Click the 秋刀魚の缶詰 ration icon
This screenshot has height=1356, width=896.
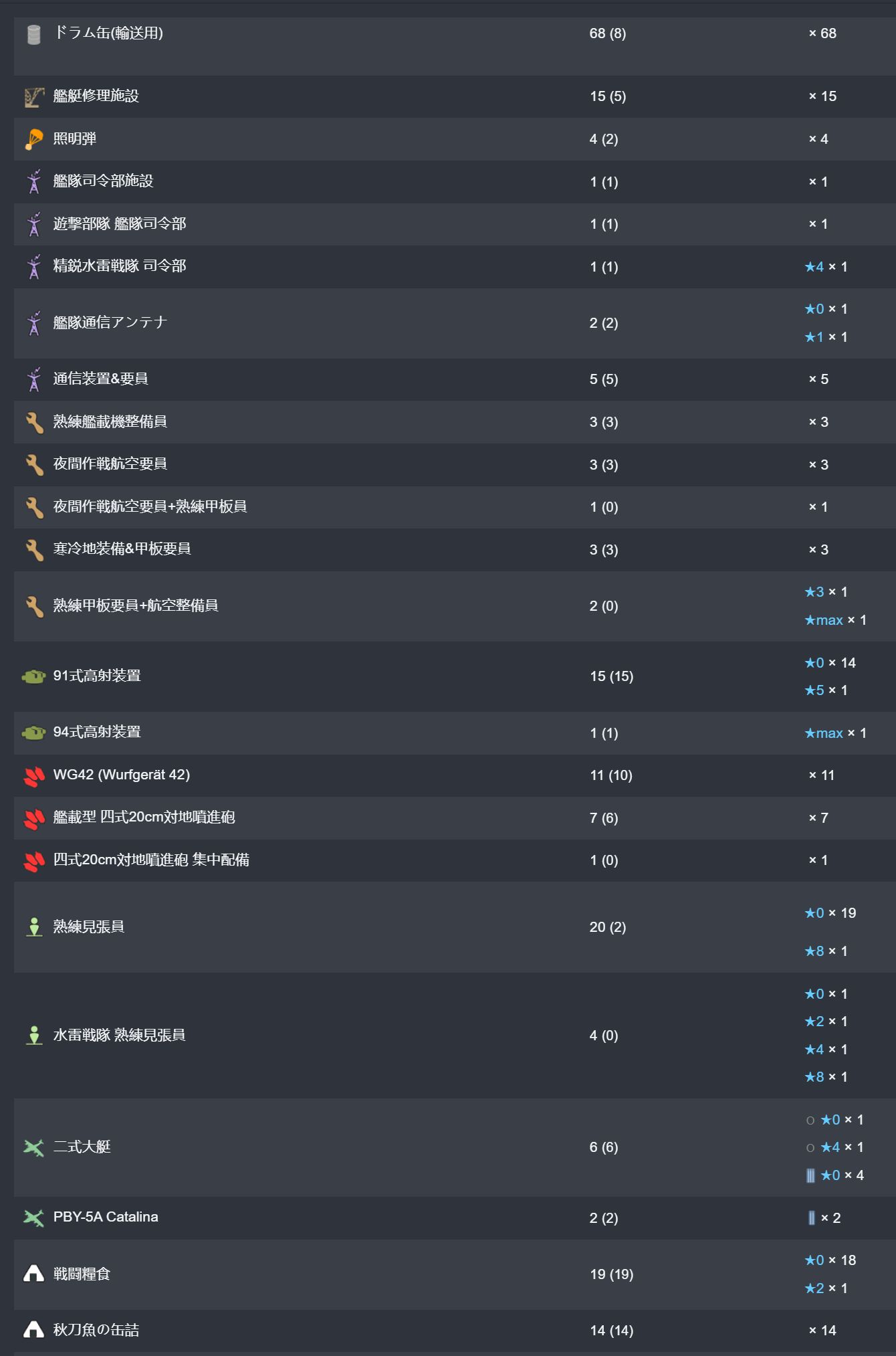pos(33,1331)
